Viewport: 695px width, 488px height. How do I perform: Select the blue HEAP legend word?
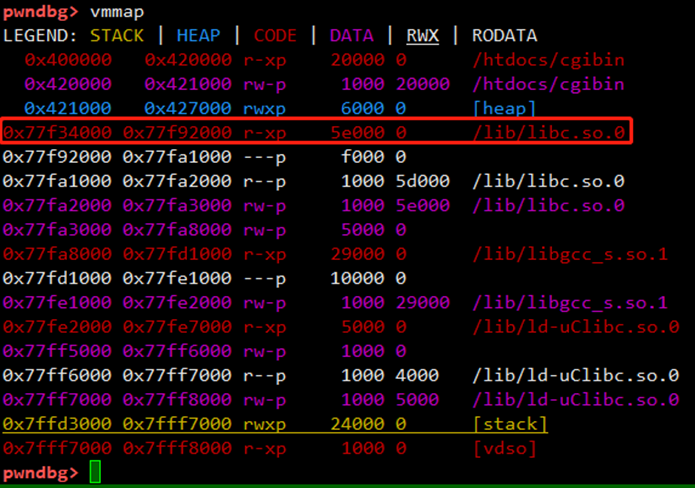[199, 35]
